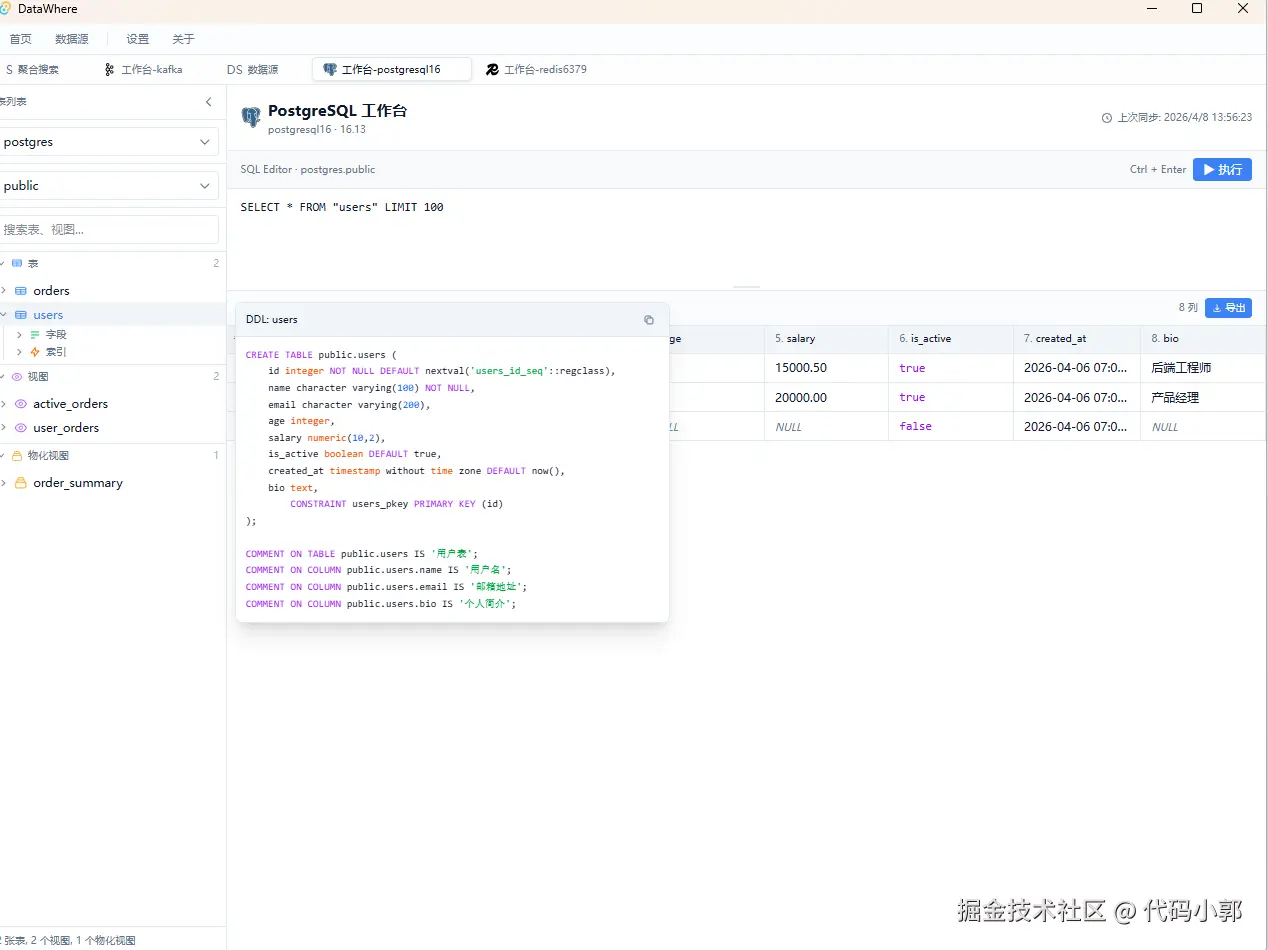Click the CREATE TABLE public.users line
1268x950 pixels.
pyautogui.click(x=321, y=355)
